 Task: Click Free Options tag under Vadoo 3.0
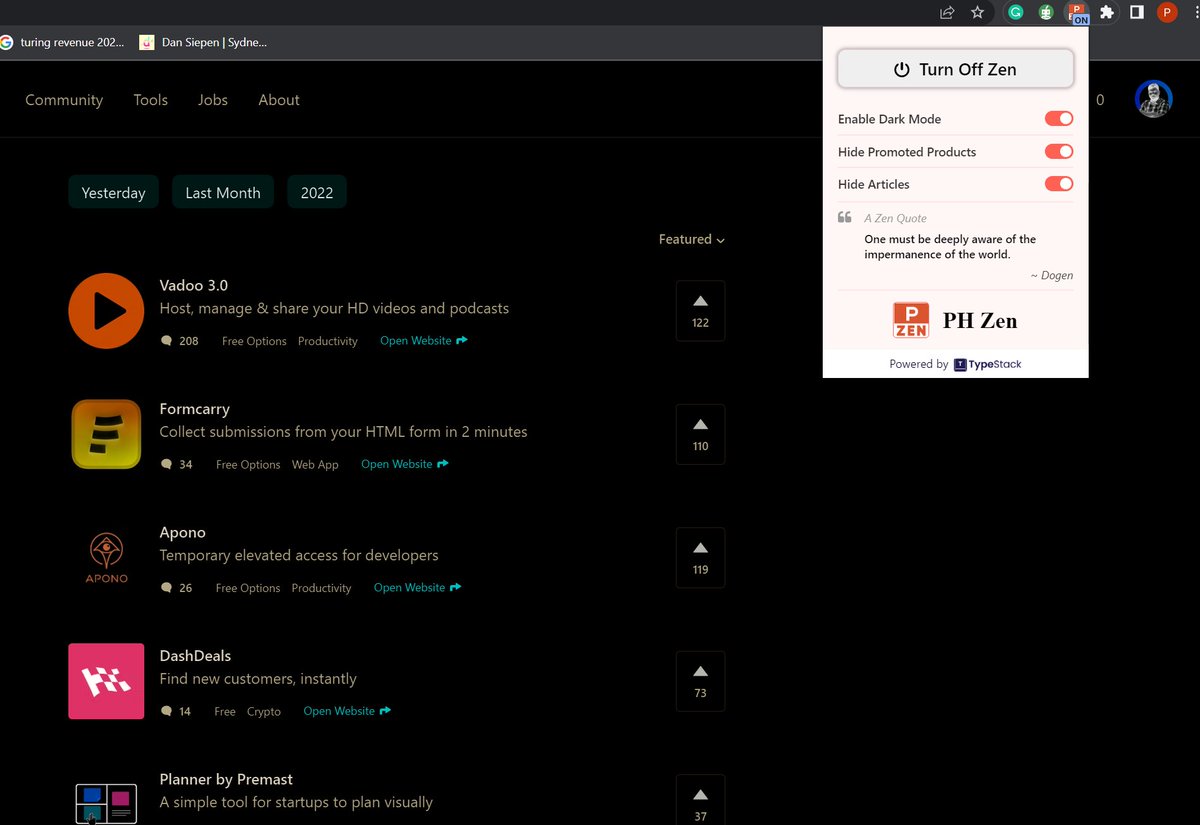[x=254, y=341]
